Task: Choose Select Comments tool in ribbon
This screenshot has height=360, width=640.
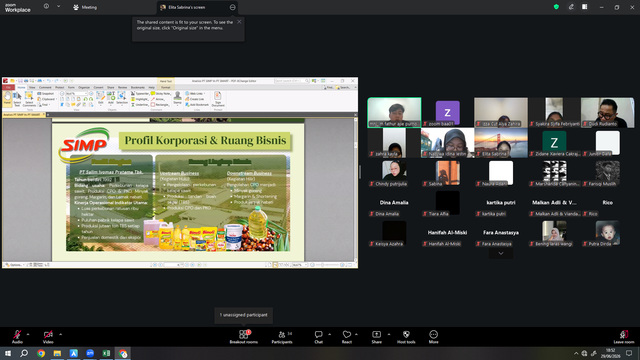Action: pos(29,99)
